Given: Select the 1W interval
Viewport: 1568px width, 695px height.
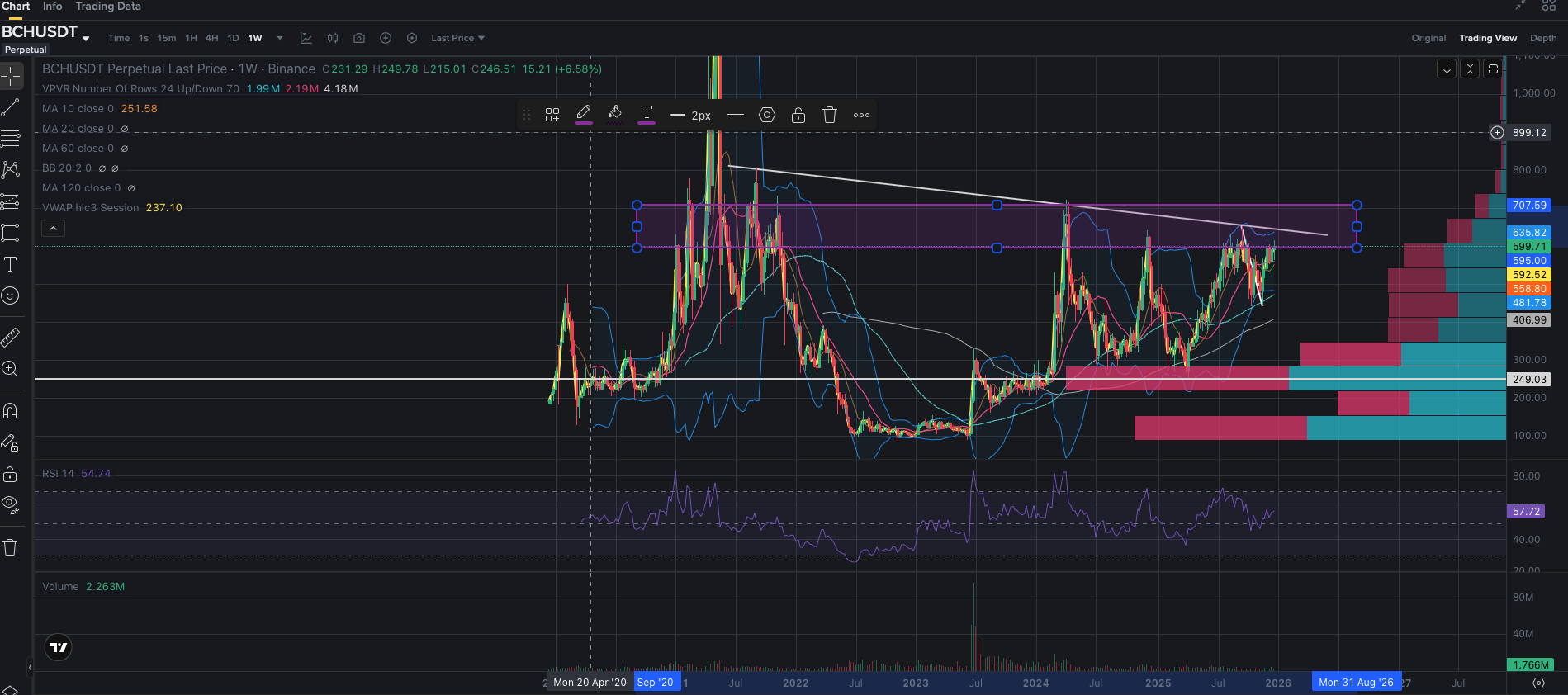Looking at the screenshot, I should pos(255,38).
